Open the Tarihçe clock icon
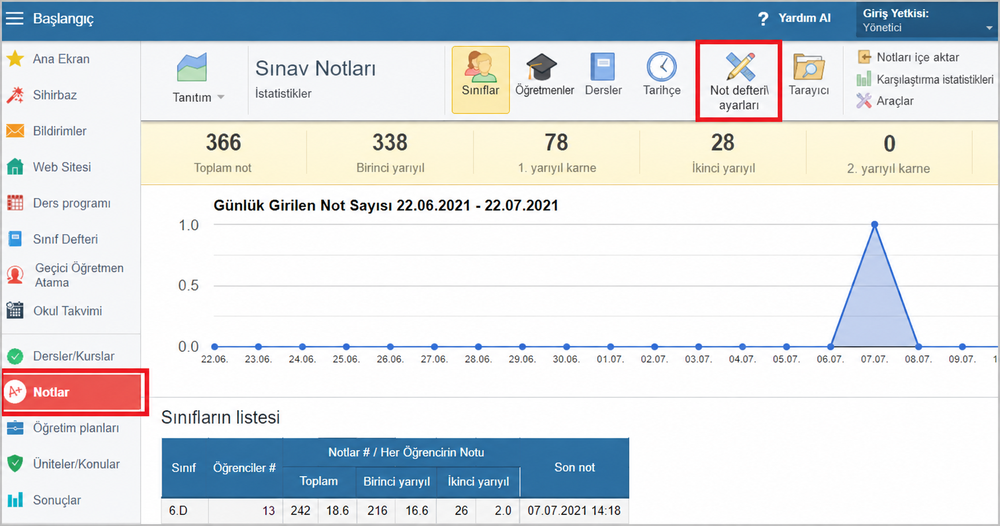Viewport: 1000px width, 526px height. coord(661,75)
